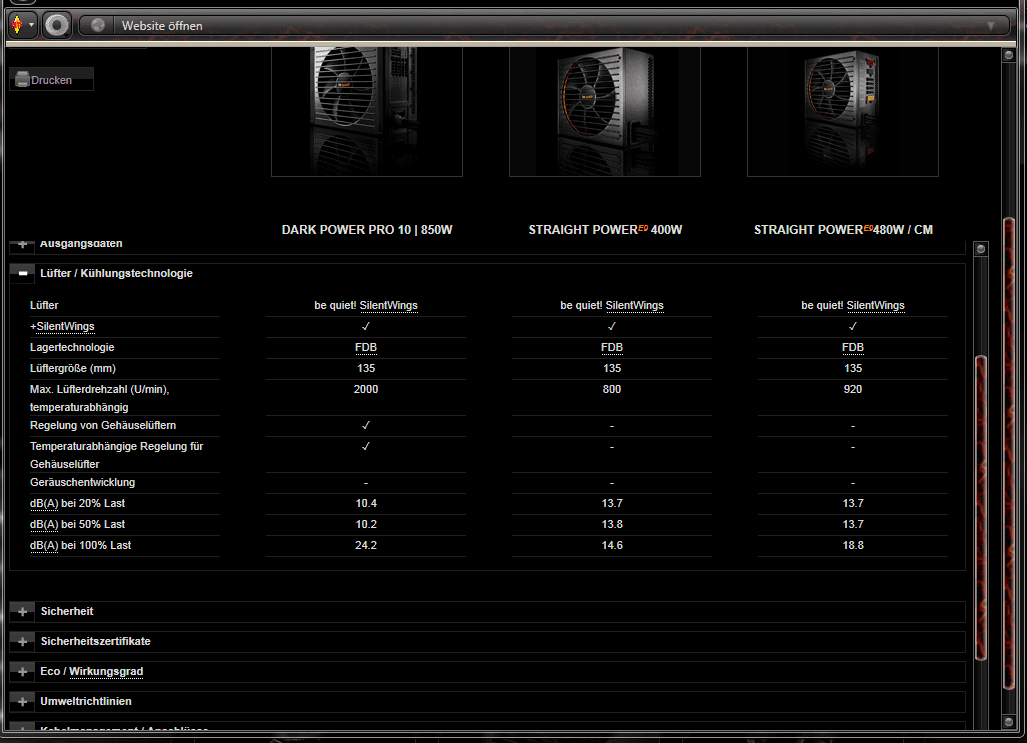The image size is (1027, 743).
Task: Click the outer page scrollbar thumb
Action: (1009, 453)
